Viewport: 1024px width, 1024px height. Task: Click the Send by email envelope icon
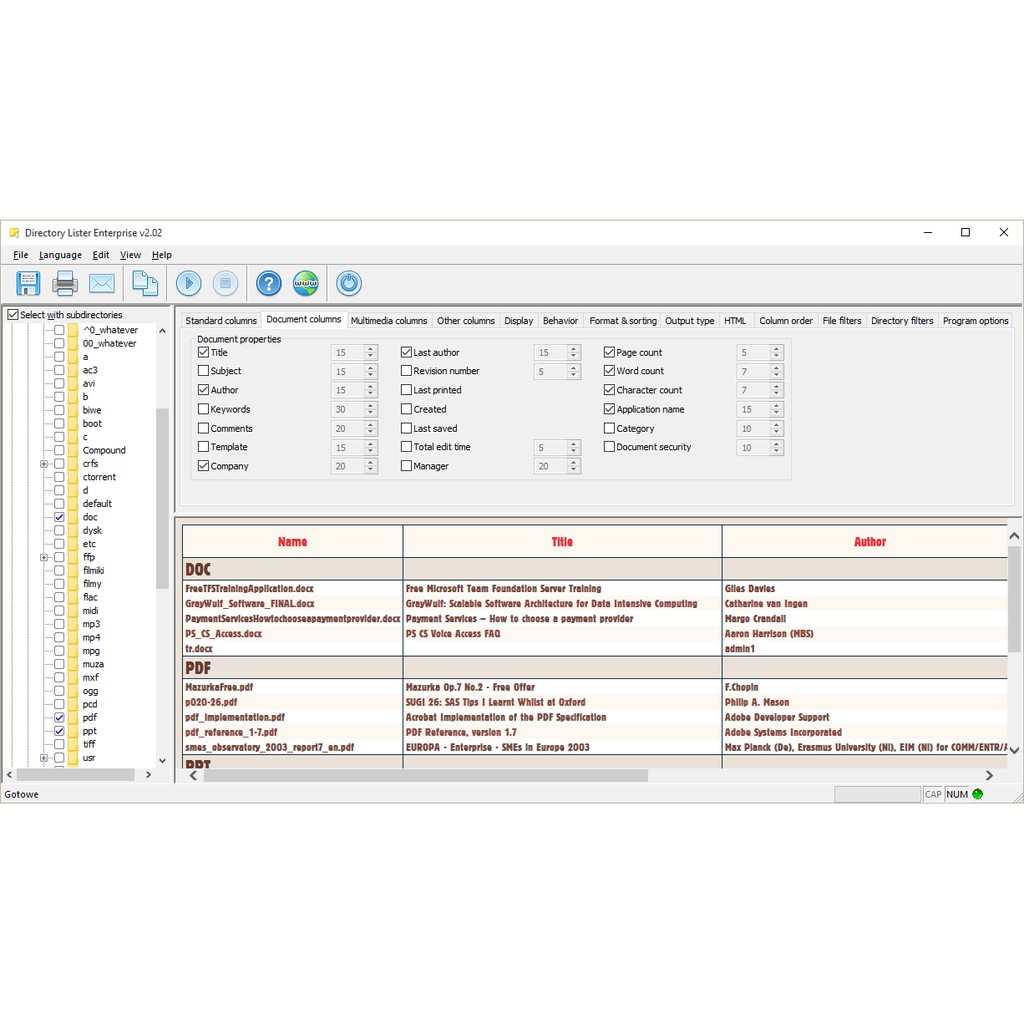pyautogui.click(x=102, y=283)
